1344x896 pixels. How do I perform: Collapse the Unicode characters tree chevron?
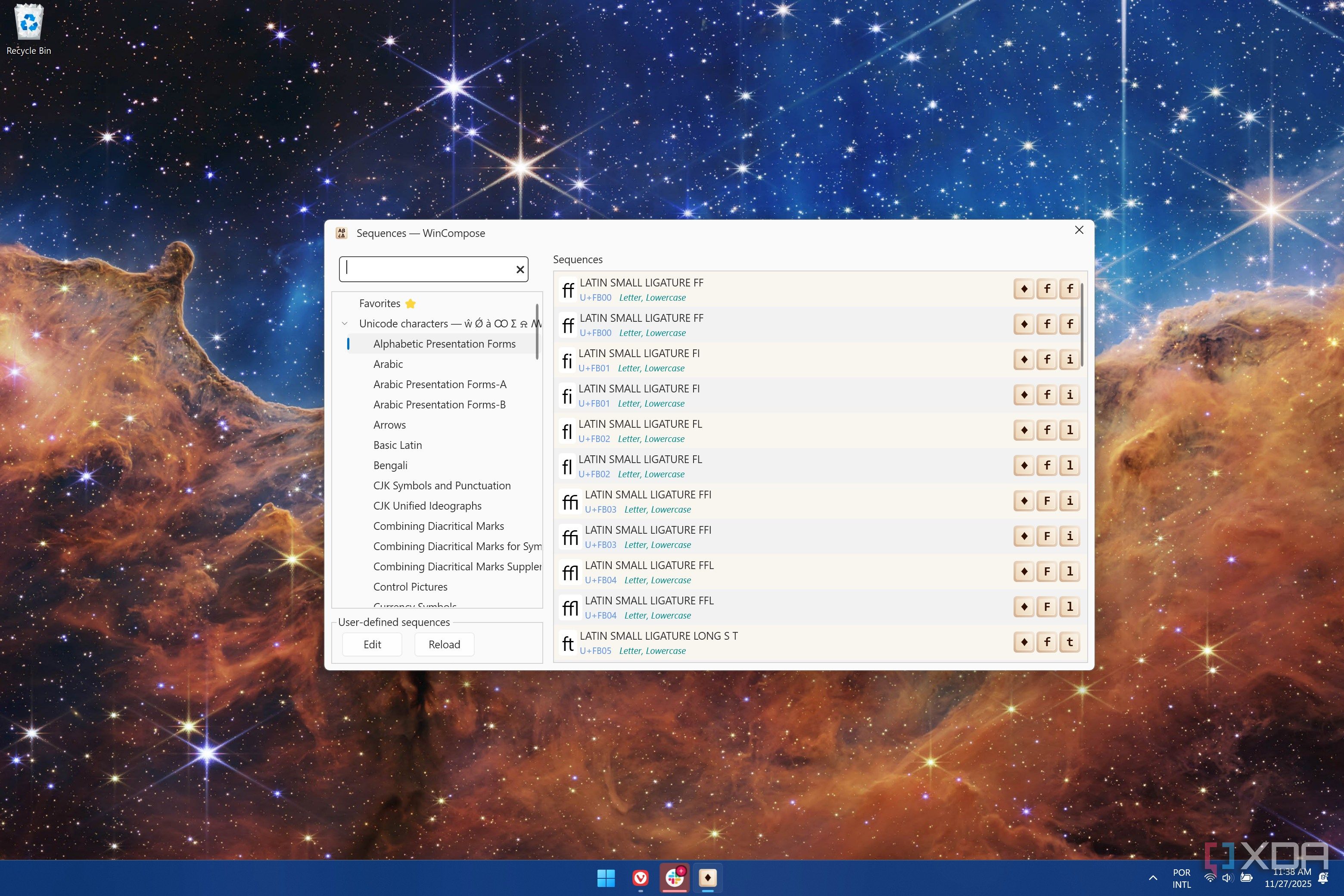(345, 324)
